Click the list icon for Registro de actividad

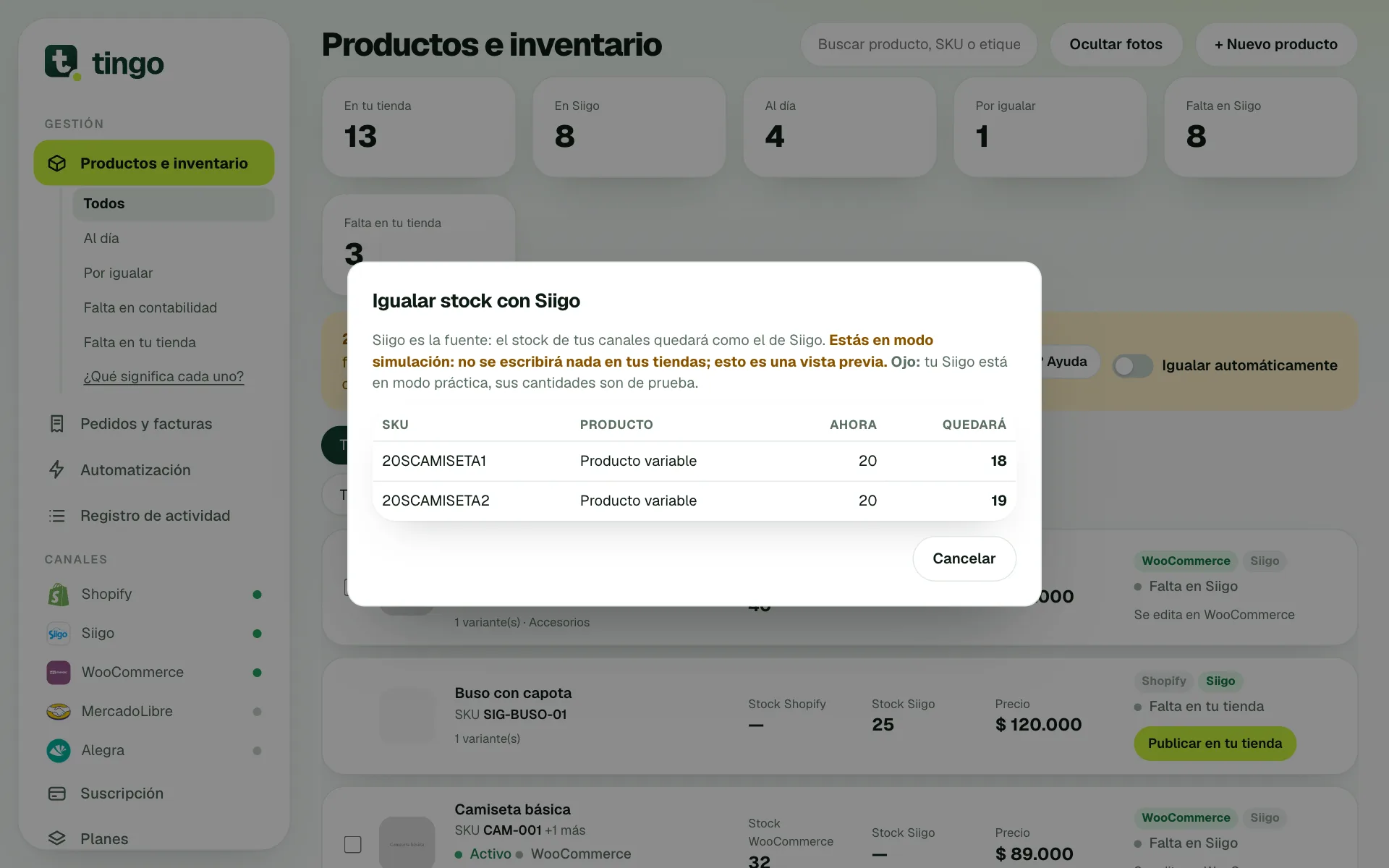tap(57, 516)
